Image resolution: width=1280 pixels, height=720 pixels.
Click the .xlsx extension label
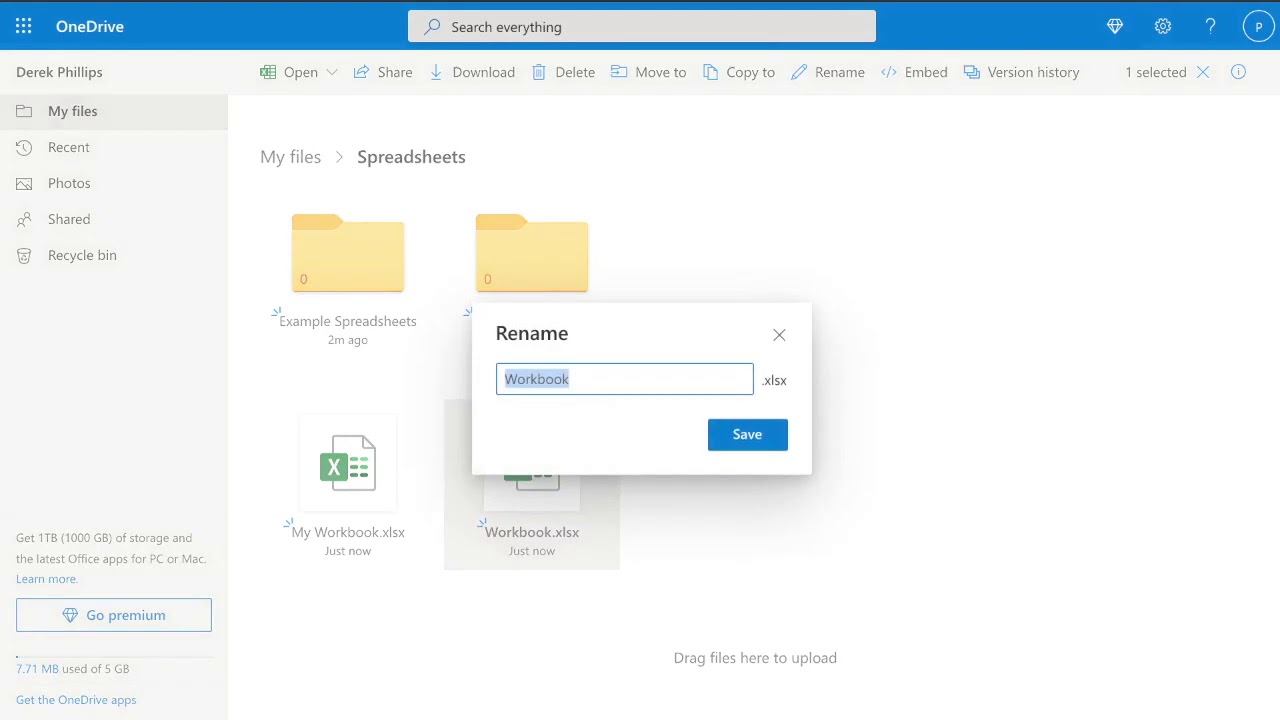click(x=774, y=380)
